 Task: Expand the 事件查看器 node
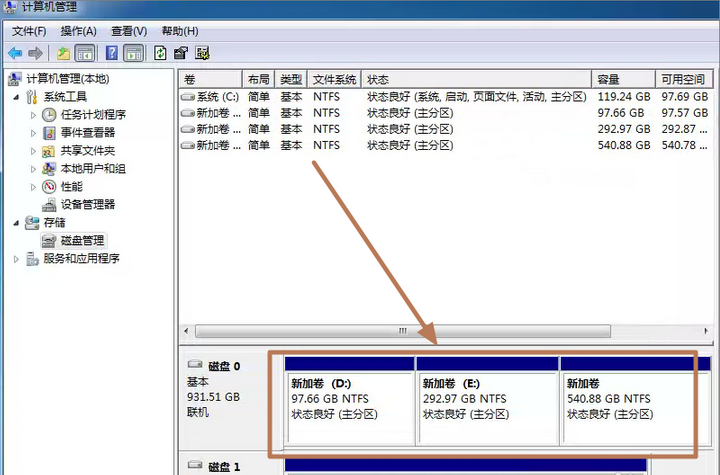[x=33, y=133]
